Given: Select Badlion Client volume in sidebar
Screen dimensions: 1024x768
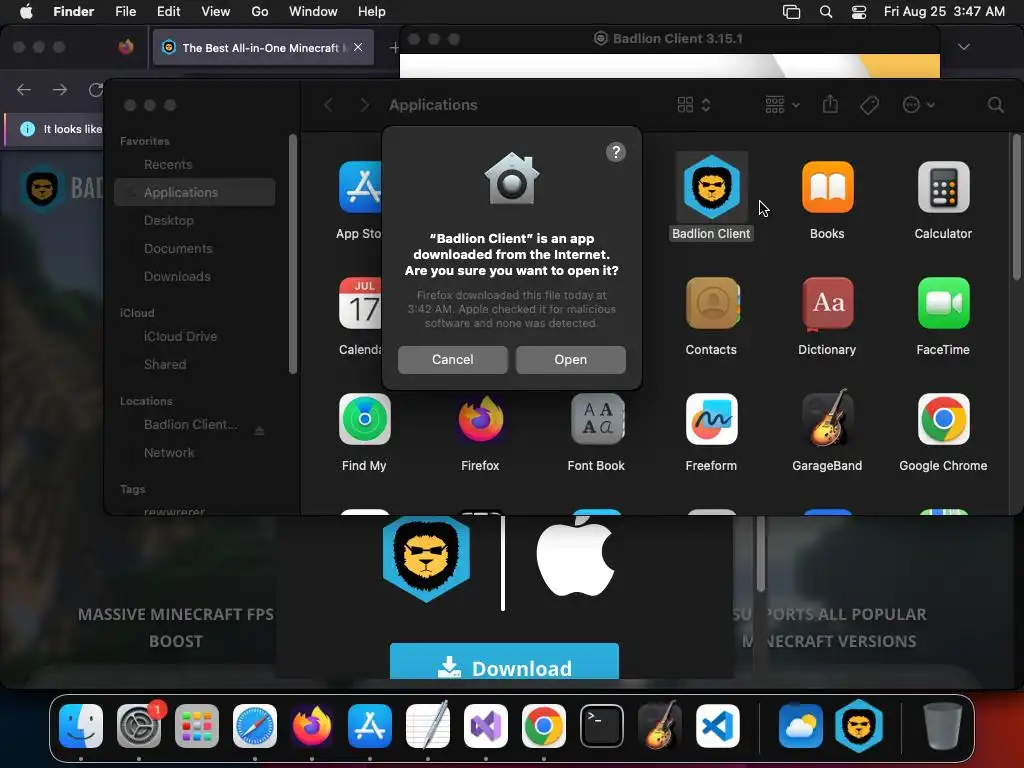Looking at the screenshot, I should pos(190,425).
